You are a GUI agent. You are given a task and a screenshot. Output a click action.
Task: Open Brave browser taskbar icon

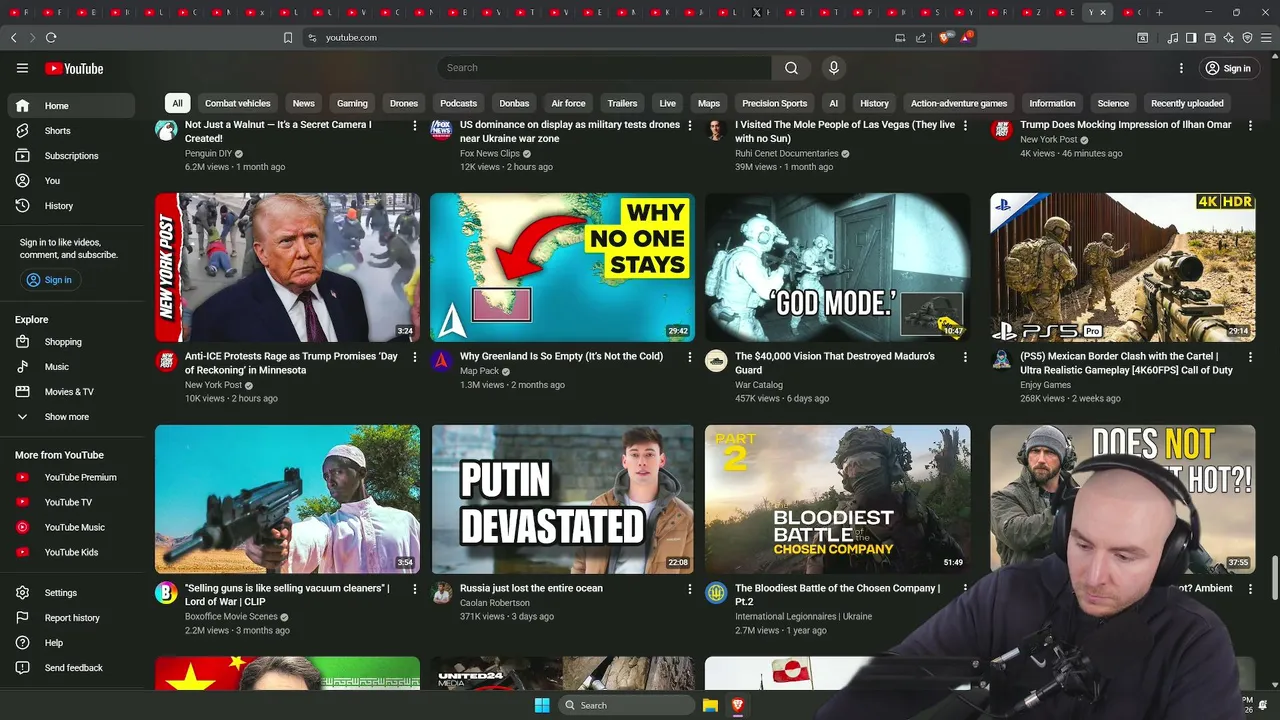click(738, 705)
